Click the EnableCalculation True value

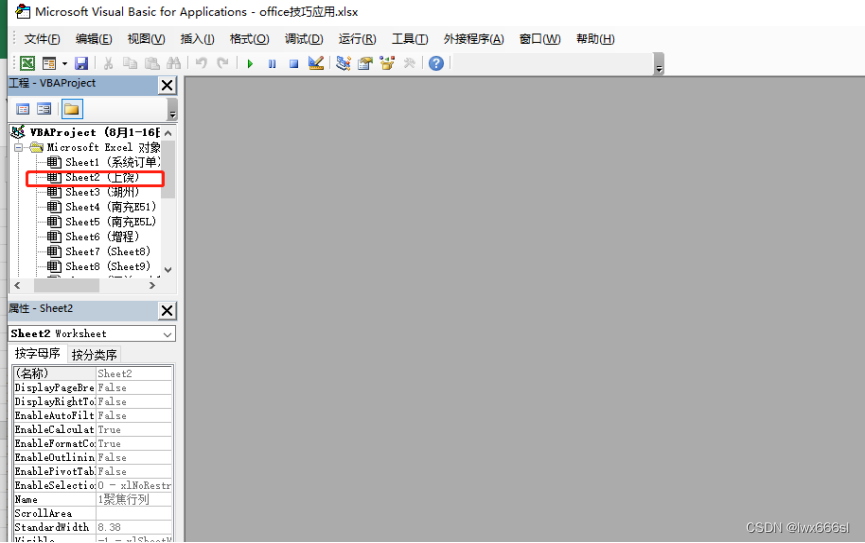(x=134, y=429)
